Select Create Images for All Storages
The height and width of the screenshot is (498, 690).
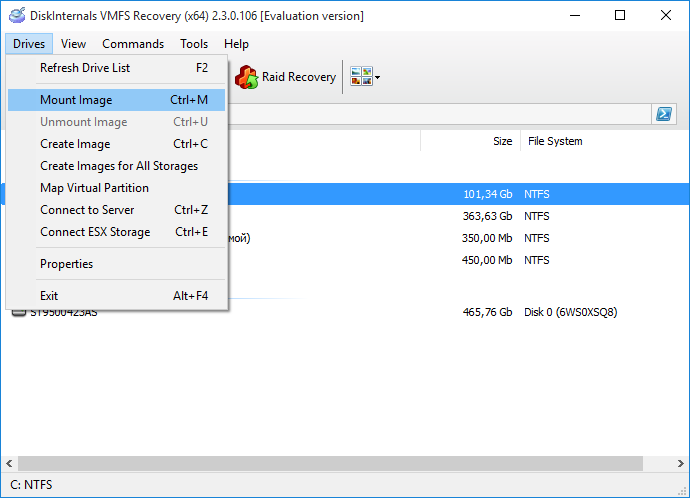(116, 166)
